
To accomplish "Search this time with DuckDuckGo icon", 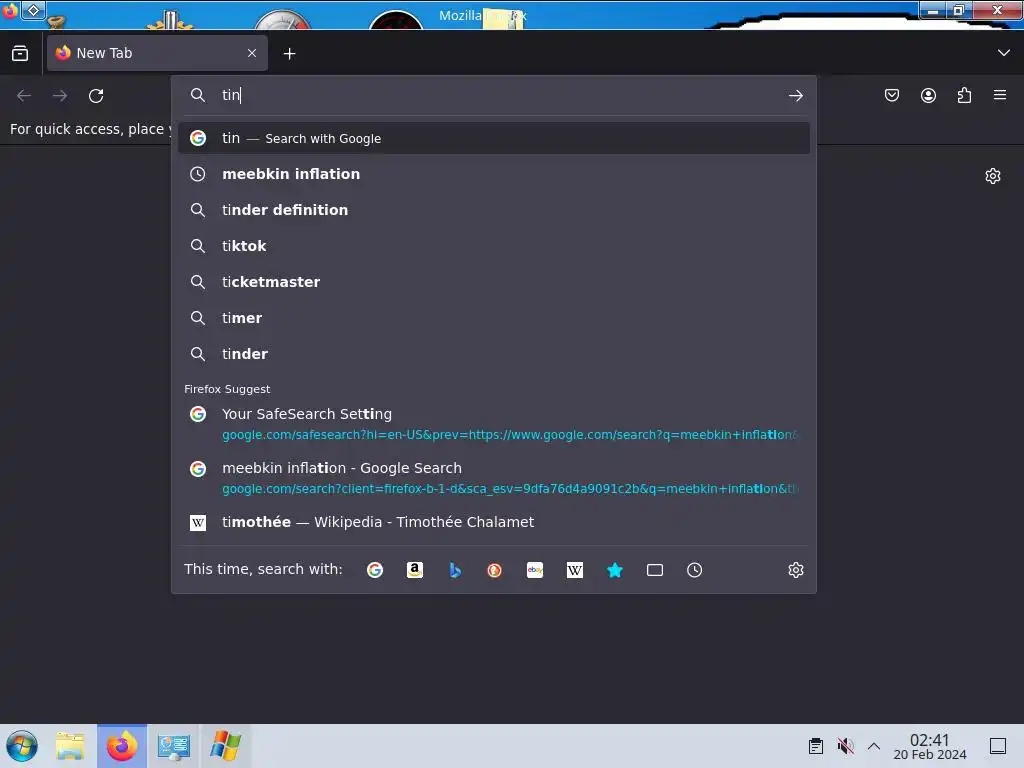I will click(494, 570).
